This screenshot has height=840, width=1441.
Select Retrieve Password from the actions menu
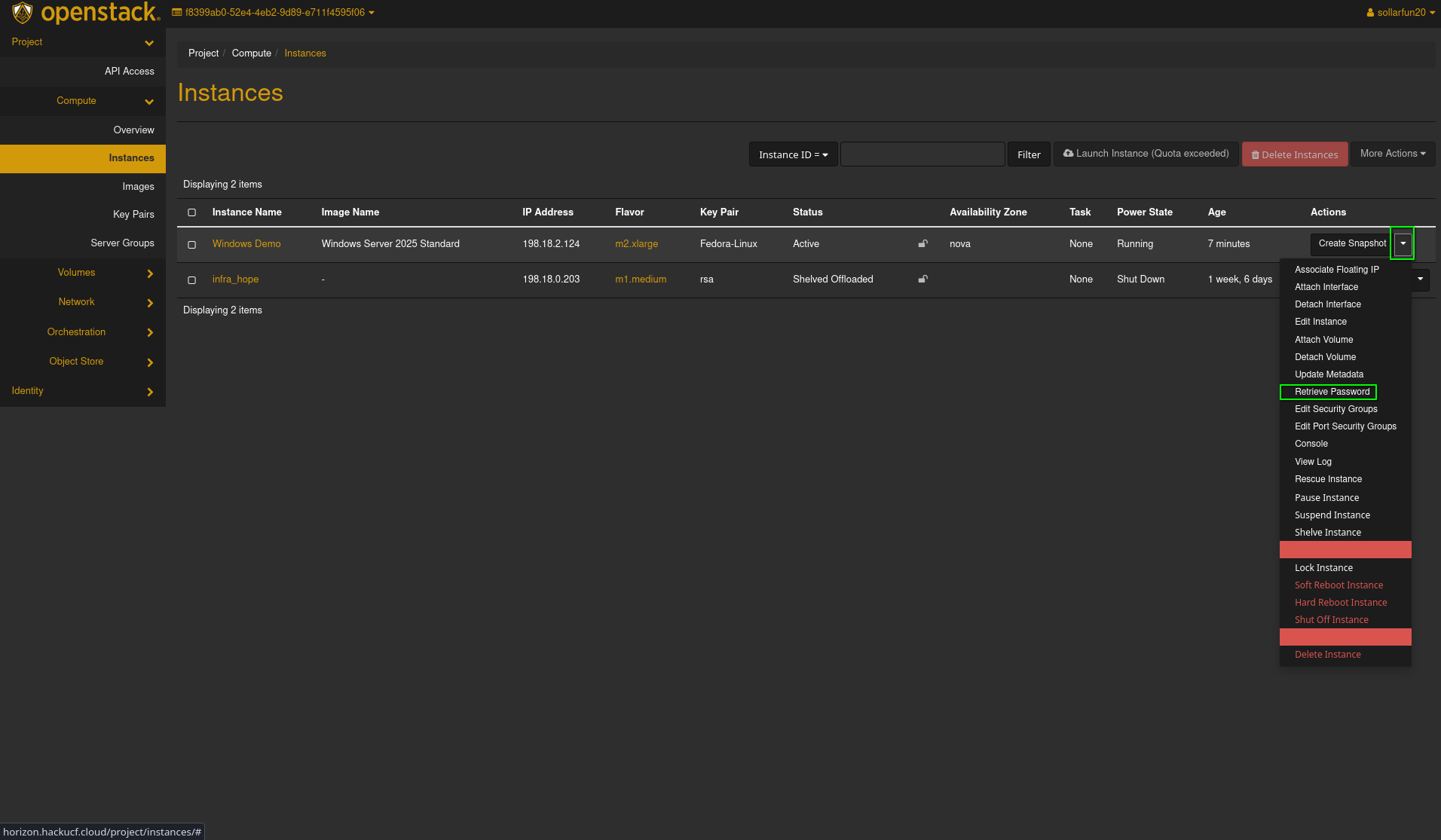(x=1332, y=392)
